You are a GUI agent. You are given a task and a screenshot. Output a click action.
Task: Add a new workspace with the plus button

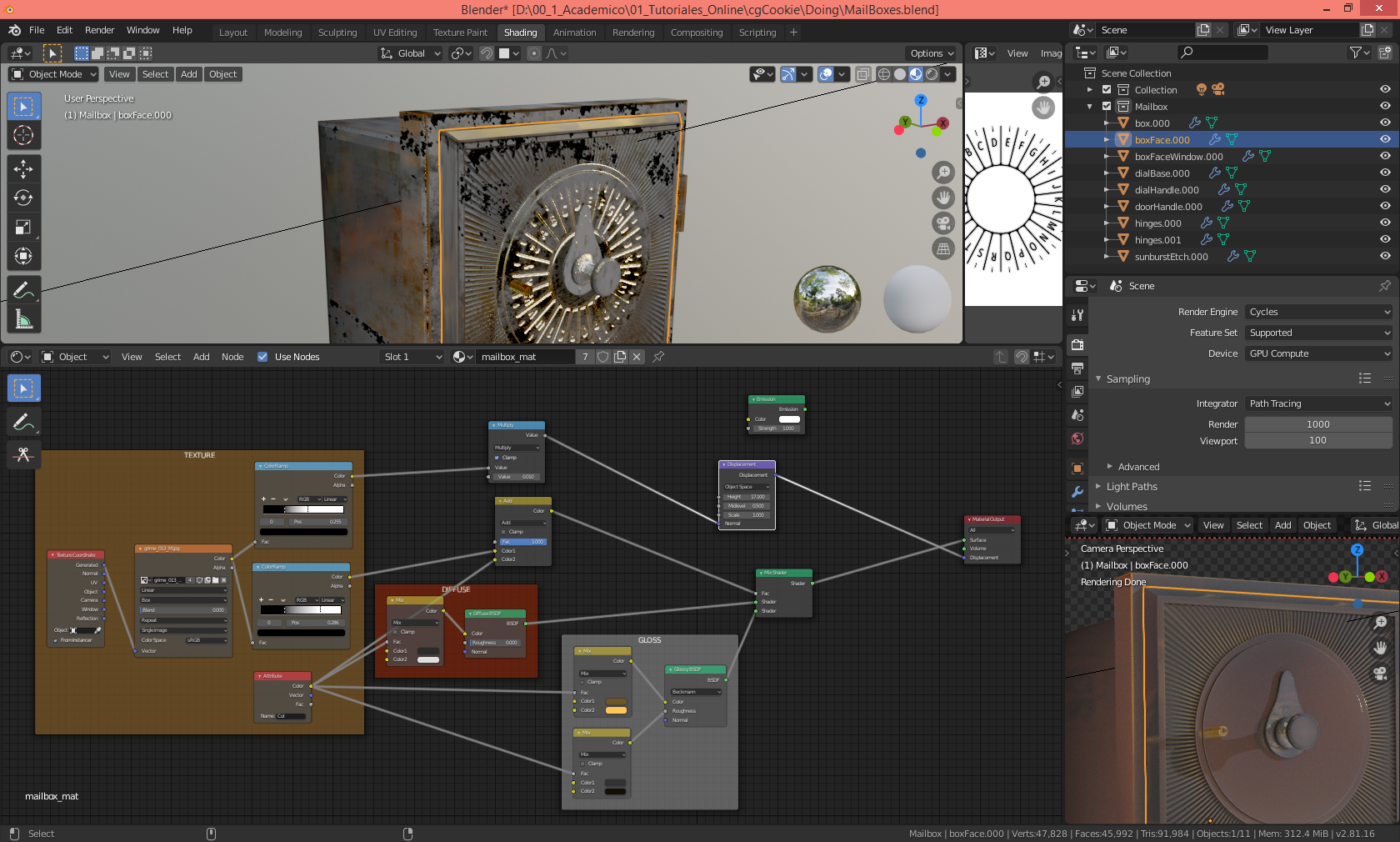[x=793, y=33]
